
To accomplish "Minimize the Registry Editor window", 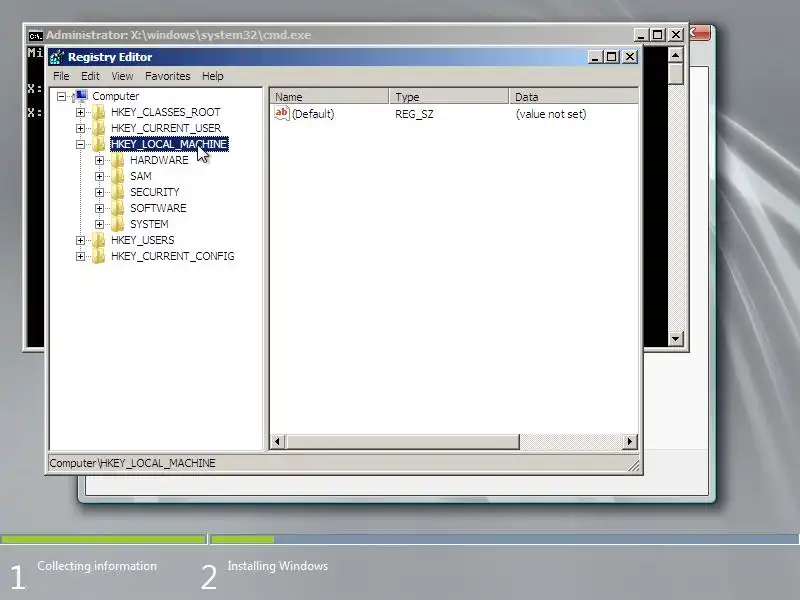I will (x=595, y=57).
